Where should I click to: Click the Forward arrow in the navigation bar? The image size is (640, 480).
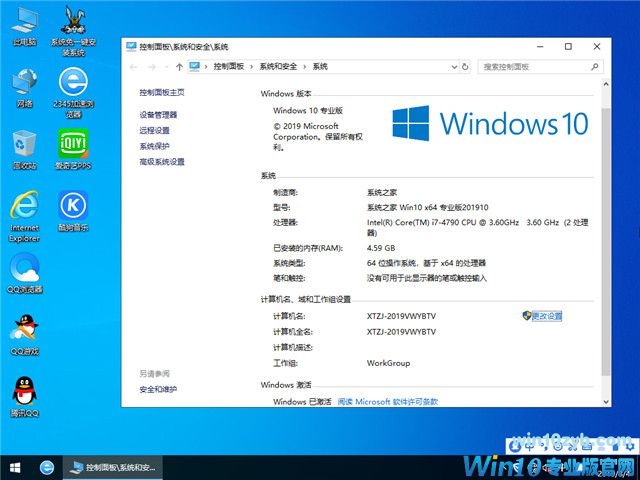[x=151, y=67]
